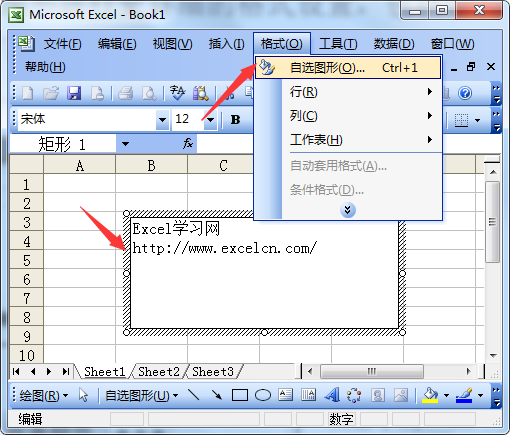Click the Save floppy disk icon
The width and height of the screenshot is (510, 435).
[x=74, y=93]
